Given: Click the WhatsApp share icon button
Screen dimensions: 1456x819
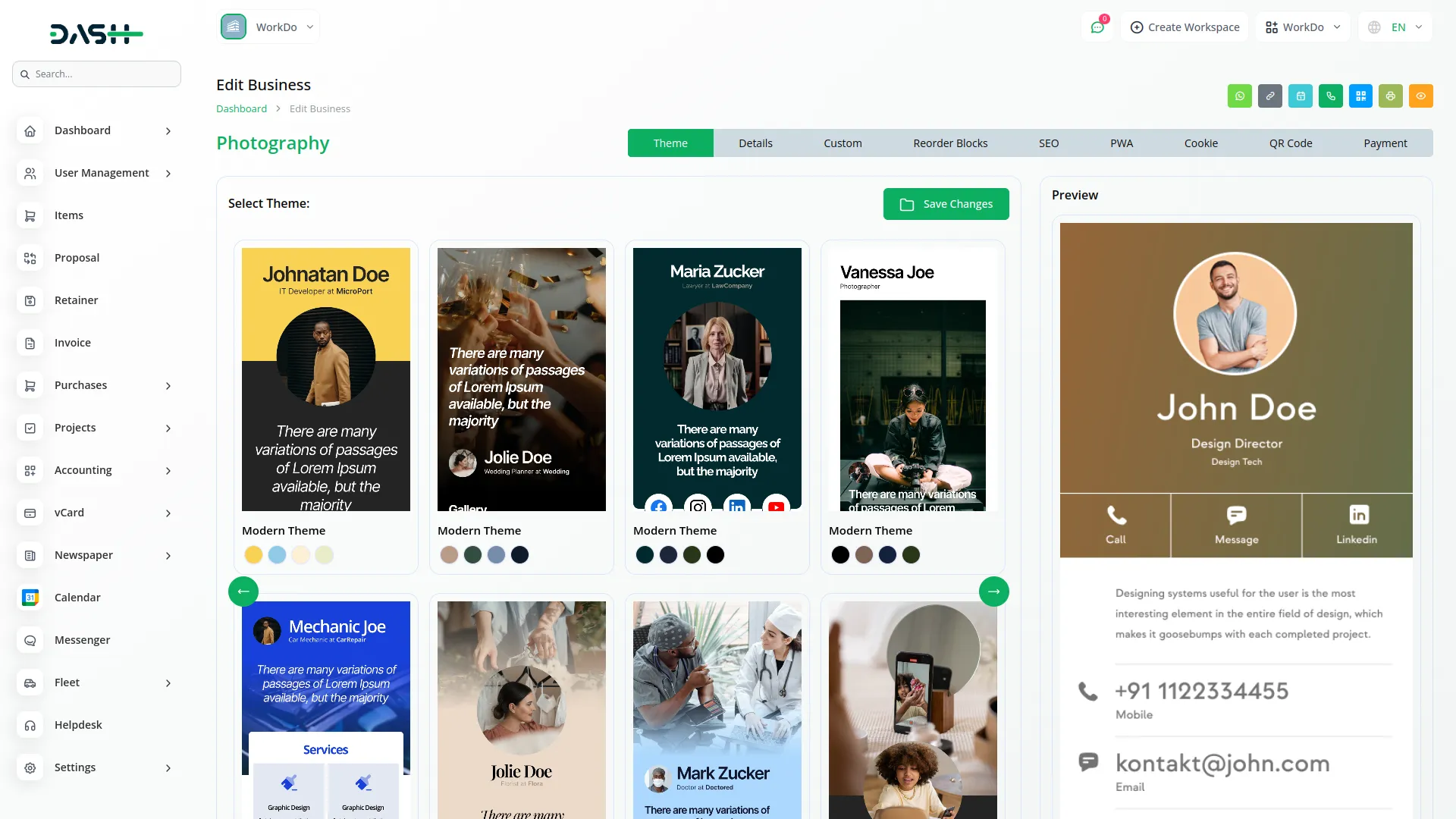Looking at the screenshot, I should point(1240,96).
